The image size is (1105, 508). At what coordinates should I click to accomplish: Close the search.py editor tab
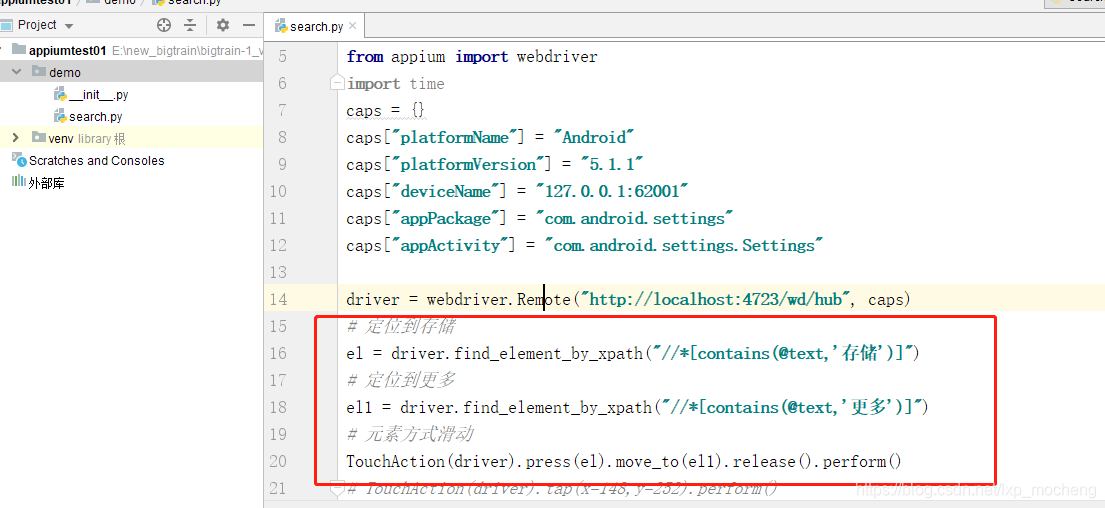tap(353, 27)
